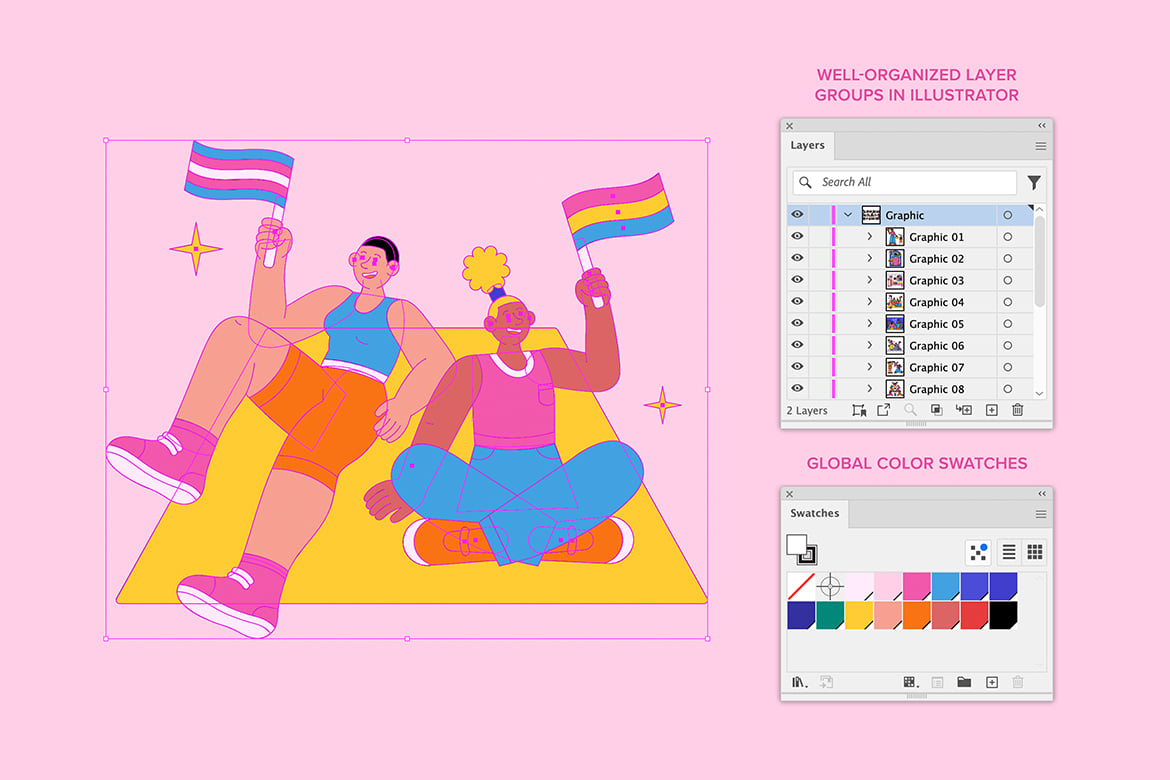Click Create New Sublayer icon
Viewport: 1170px width, 780px height.
coord(964,410)
